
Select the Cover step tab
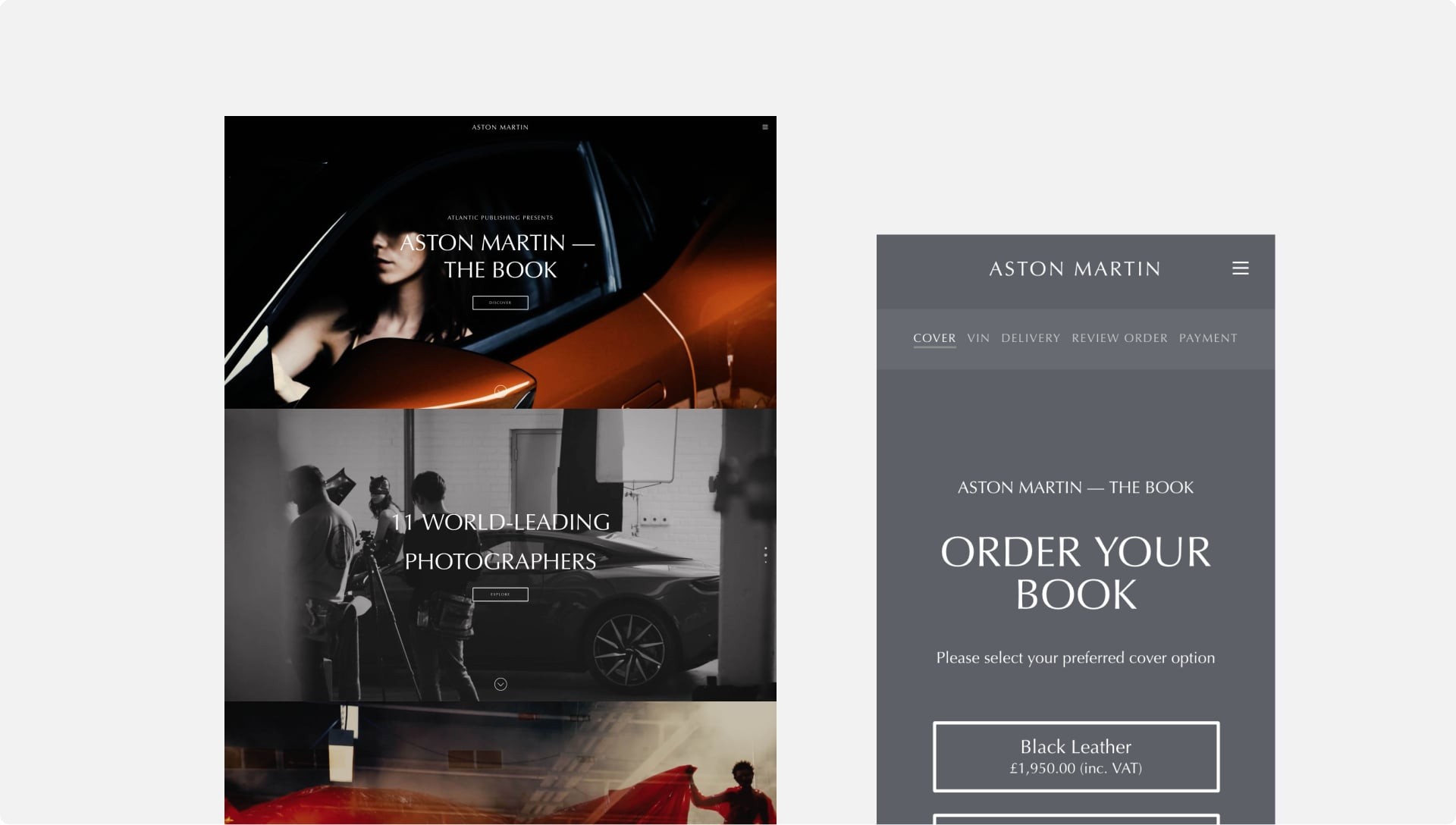[x=934, y=338]
